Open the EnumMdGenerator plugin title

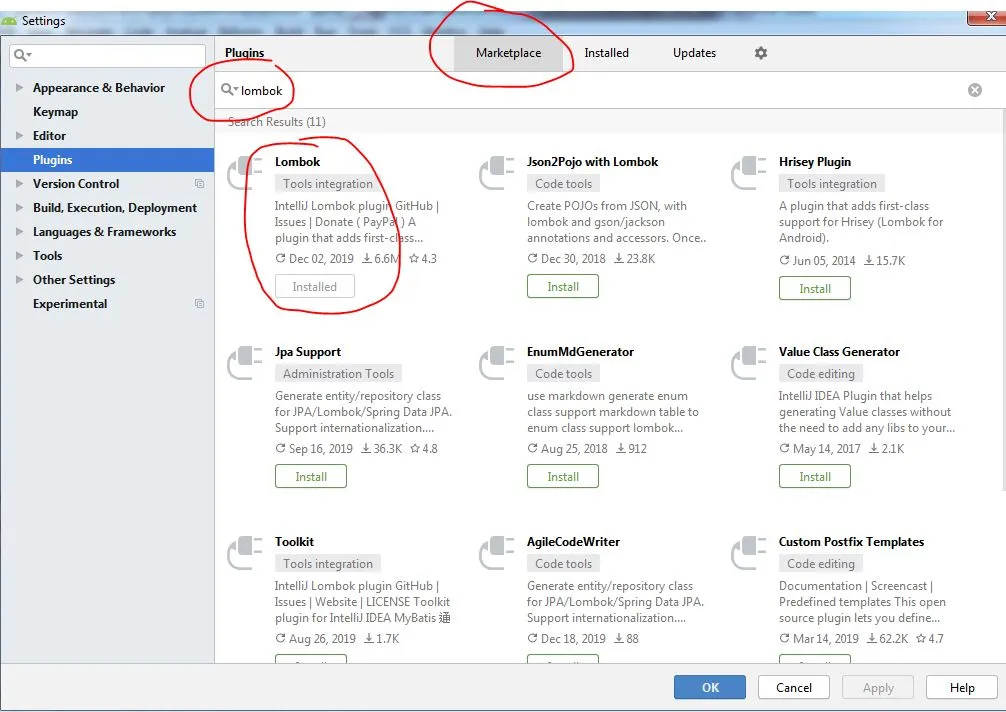[x=580, y=352]
